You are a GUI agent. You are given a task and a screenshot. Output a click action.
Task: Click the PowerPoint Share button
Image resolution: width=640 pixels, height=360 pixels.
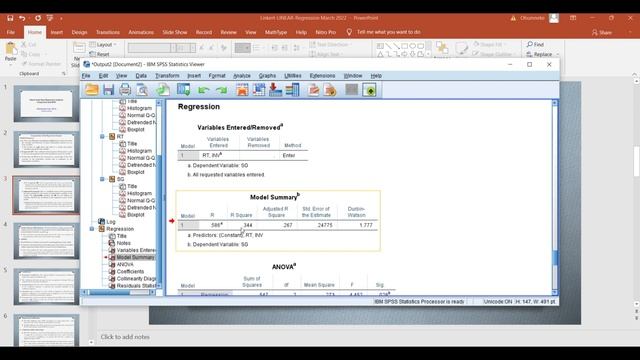coord(602,32)
